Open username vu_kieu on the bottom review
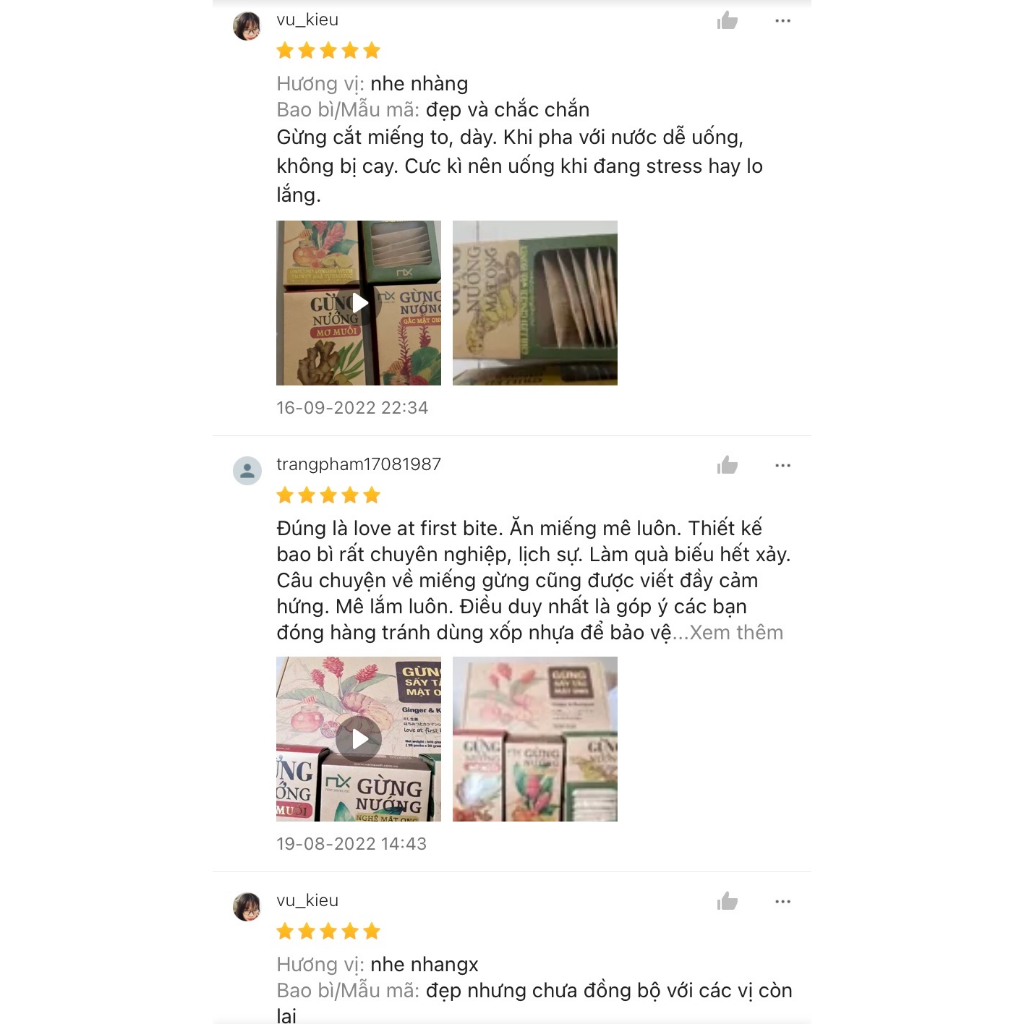This screenshot has width=1024, height=1024. (x=308, y=901)
